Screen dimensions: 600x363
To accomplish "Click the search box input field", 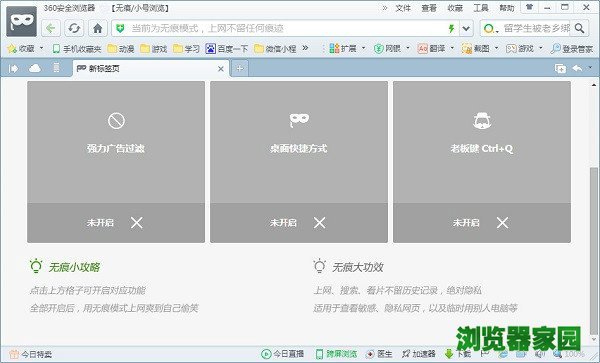I will pyautogui.click(x=536, y=28).
